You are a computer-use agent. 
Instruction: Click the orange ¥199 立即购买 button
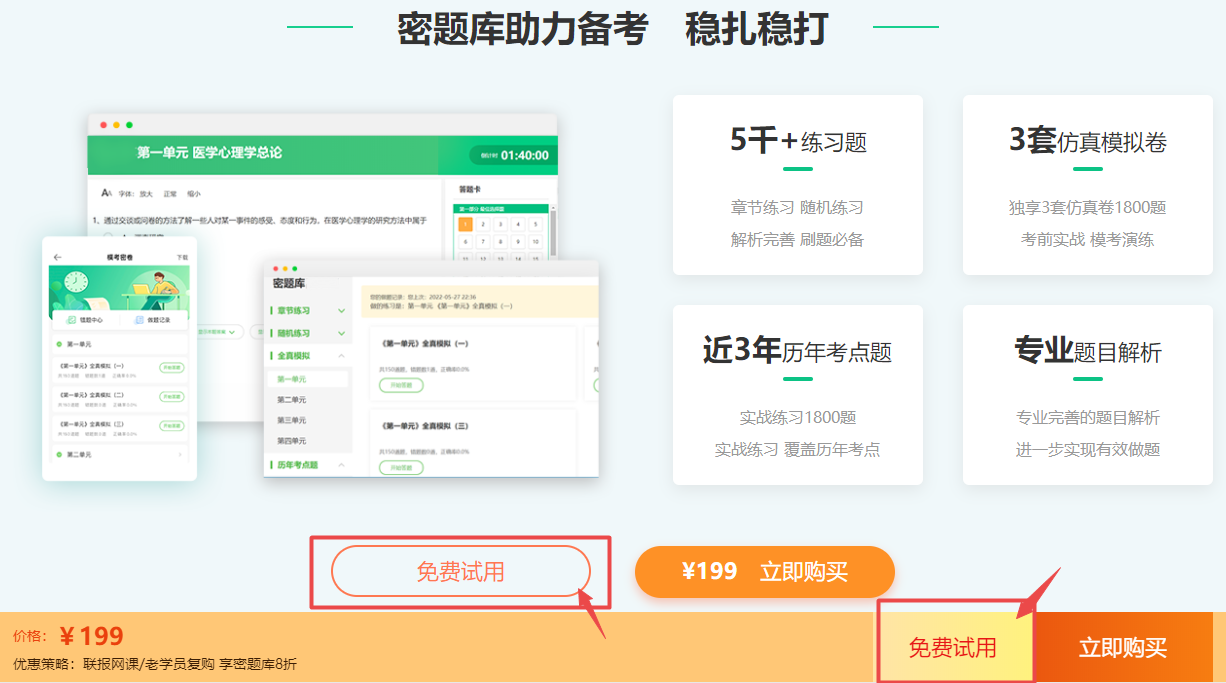764,572
